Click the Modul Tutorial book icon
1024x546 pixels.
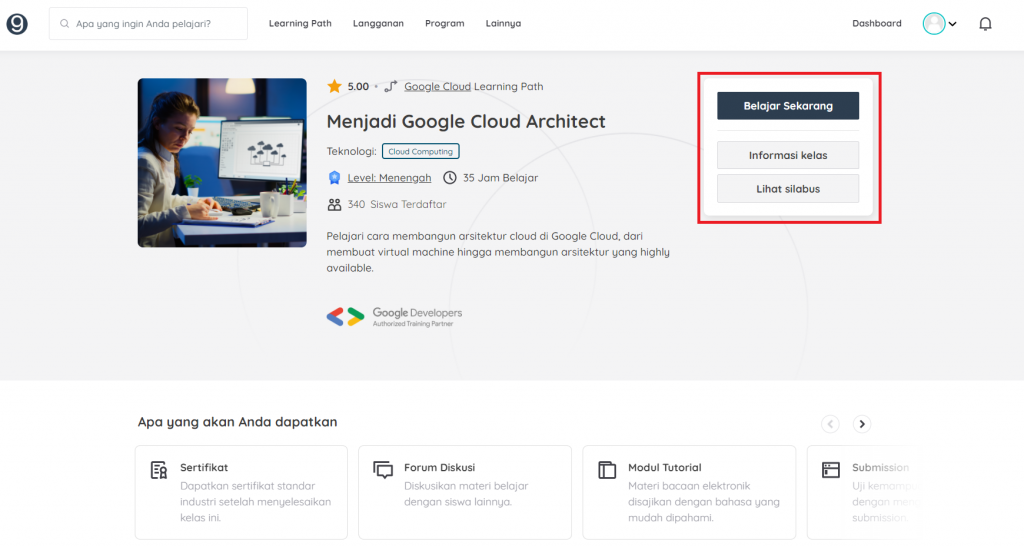pyautogui.click(x=607, y=470)
